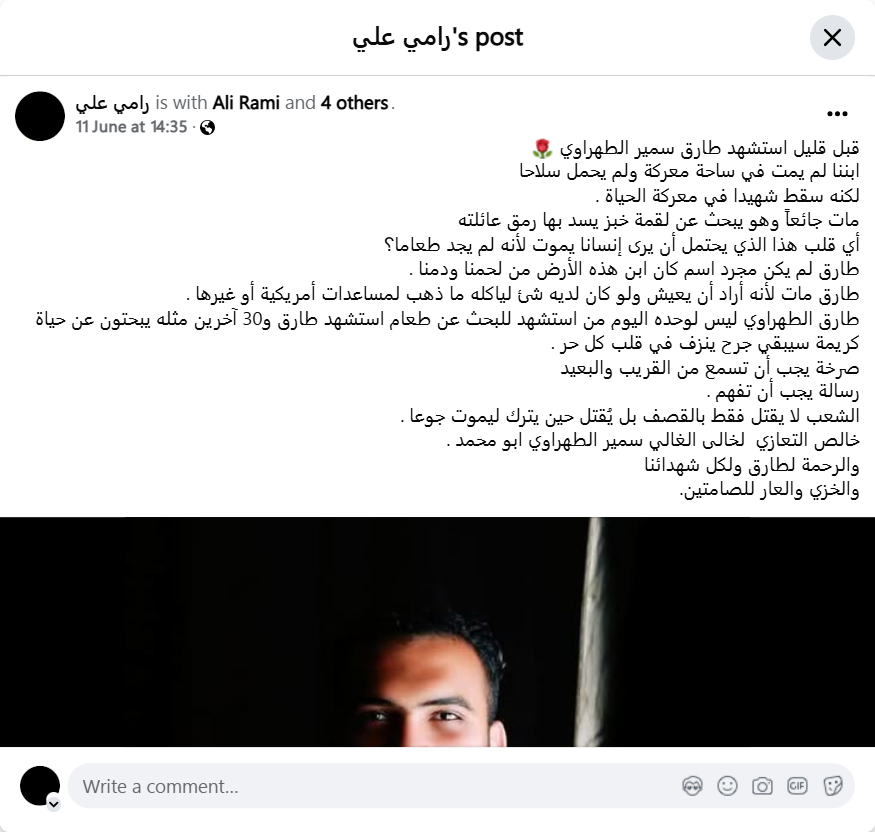Open the tagged profile Ali Rami

coord(246,103)
